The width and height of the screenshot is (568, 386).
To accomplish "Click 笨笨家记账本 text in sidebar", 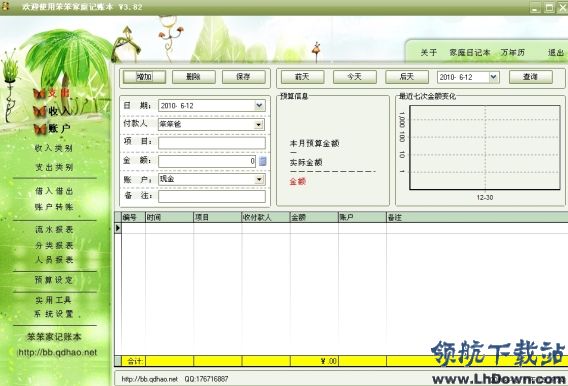I will [x=54, y=337].
